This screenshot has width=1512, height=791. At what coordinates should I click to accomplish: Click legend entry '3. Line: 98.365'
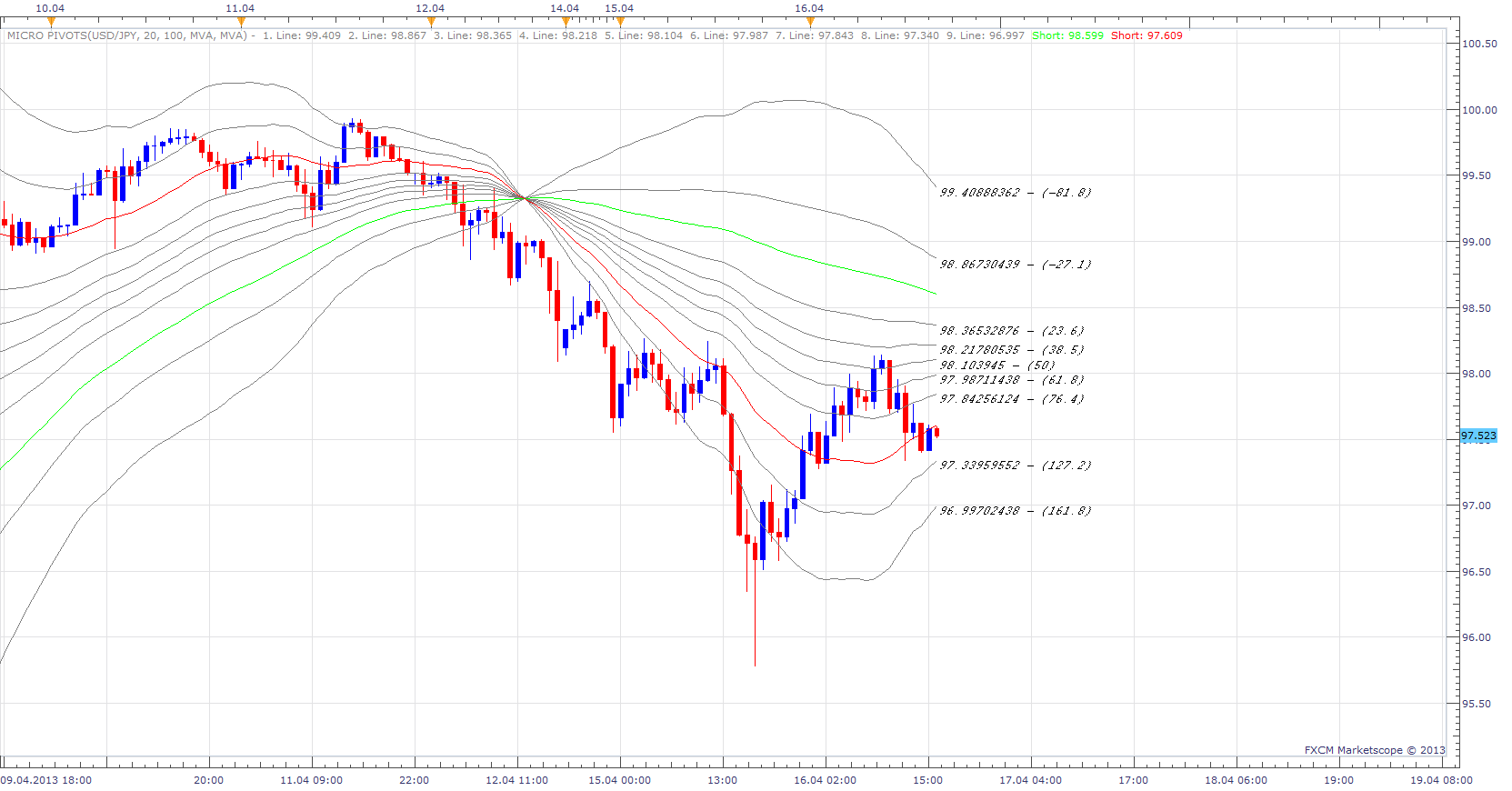point(473,35)
